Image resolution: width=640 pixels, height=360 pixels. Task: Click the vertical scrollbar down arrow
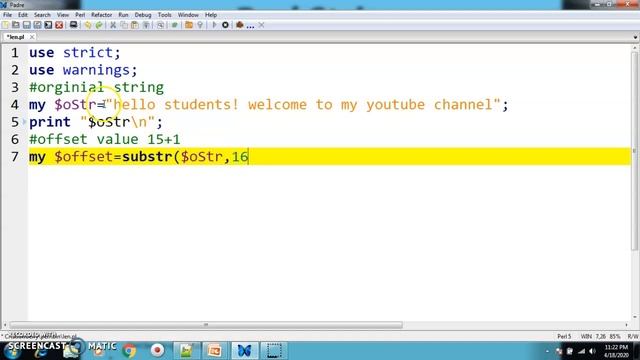[x=635, y=317]
